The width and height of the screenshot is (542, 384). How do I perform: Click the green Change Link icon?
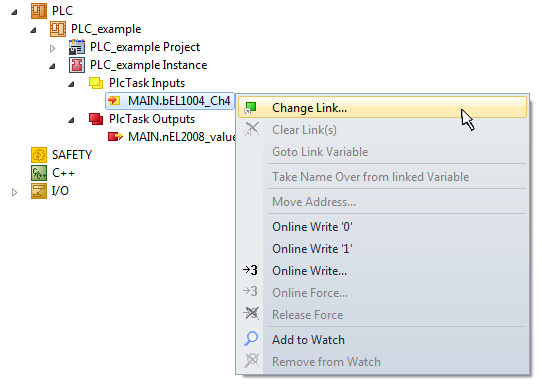250,108
